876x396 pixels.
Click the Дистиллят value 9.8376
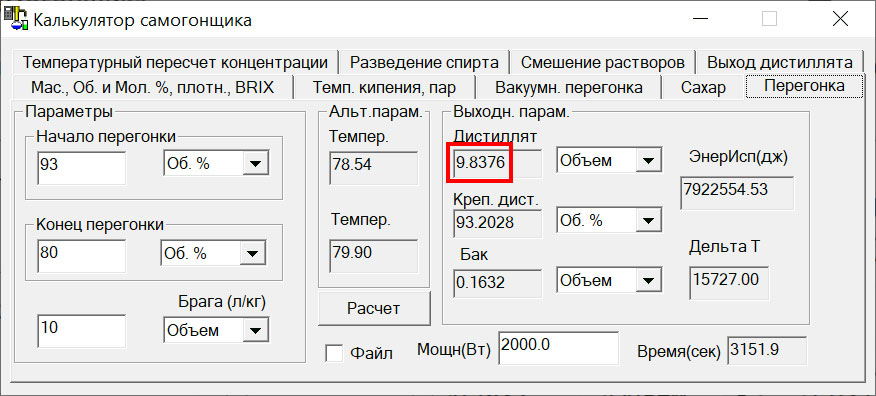pos(497,163)
